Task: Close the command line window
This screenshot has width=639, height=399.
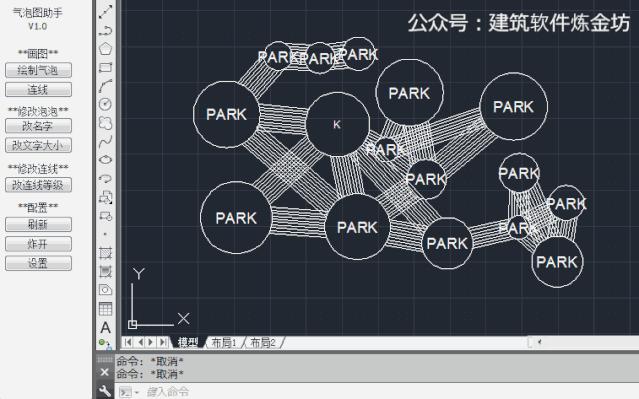Action: pos(105,372)
